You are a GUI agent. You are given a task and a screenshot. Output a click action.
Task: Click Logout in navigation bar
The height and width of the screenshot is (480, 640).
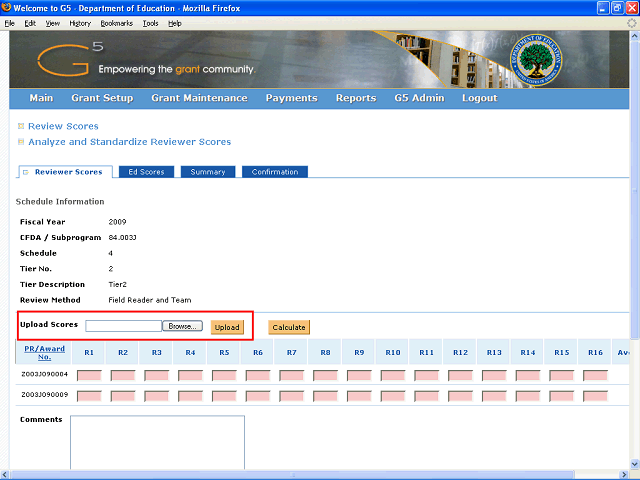480,98
